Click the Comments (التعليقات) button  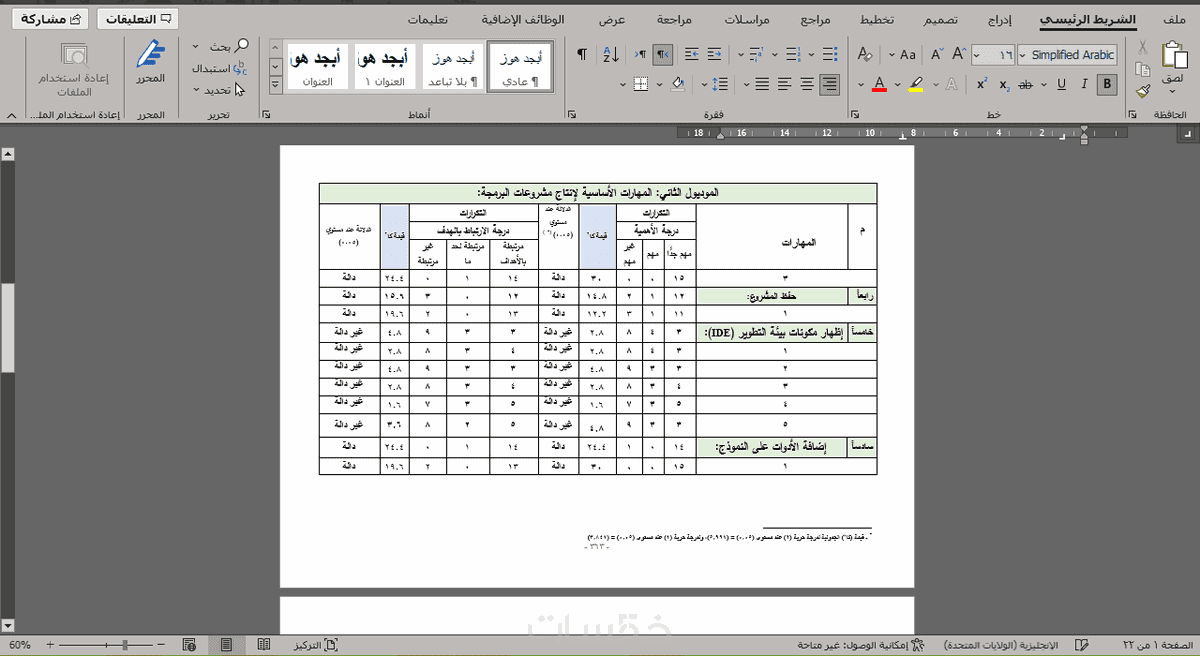point(138,20)
